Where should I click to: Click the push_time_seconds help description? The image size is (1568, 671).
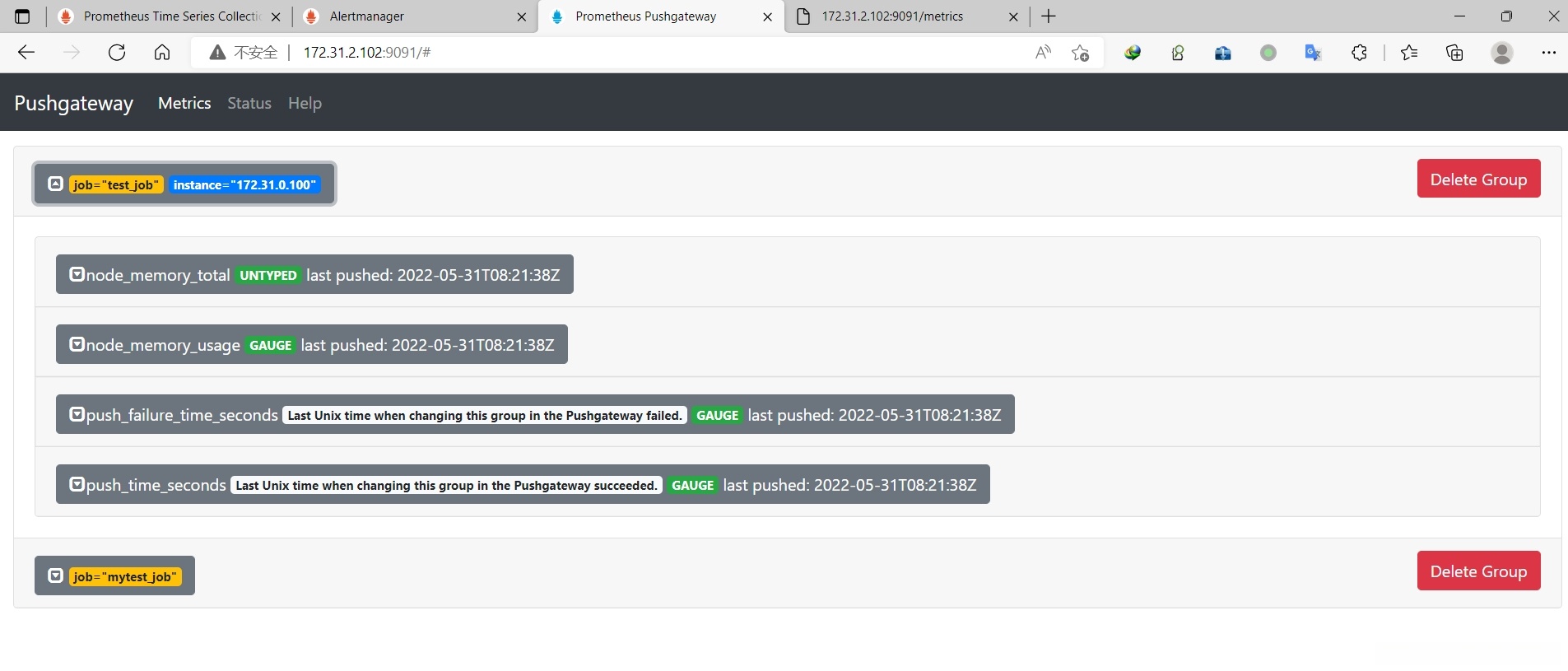(446, 485)
